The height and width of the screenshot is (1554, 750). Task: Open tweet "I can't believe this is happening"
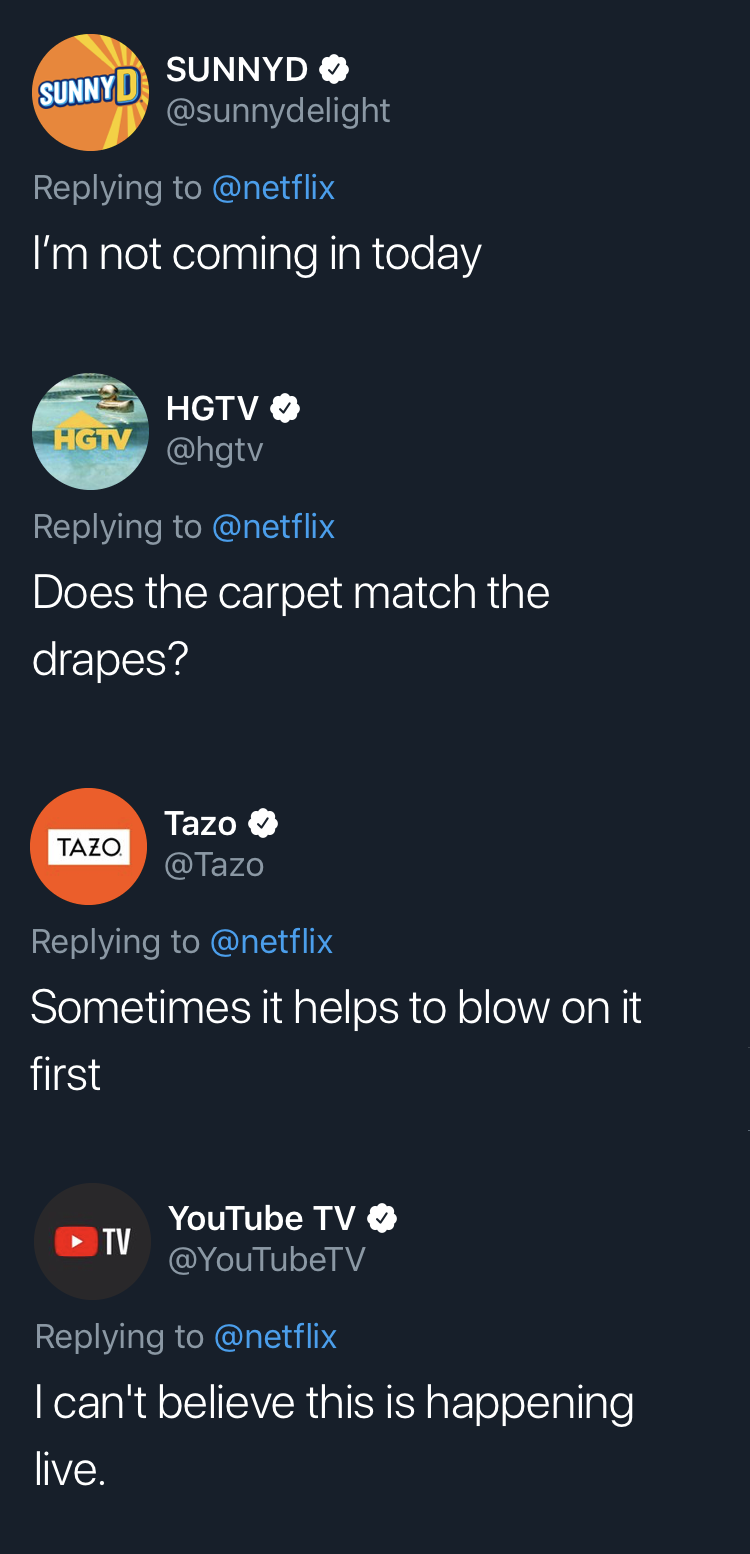(334, 1435)
